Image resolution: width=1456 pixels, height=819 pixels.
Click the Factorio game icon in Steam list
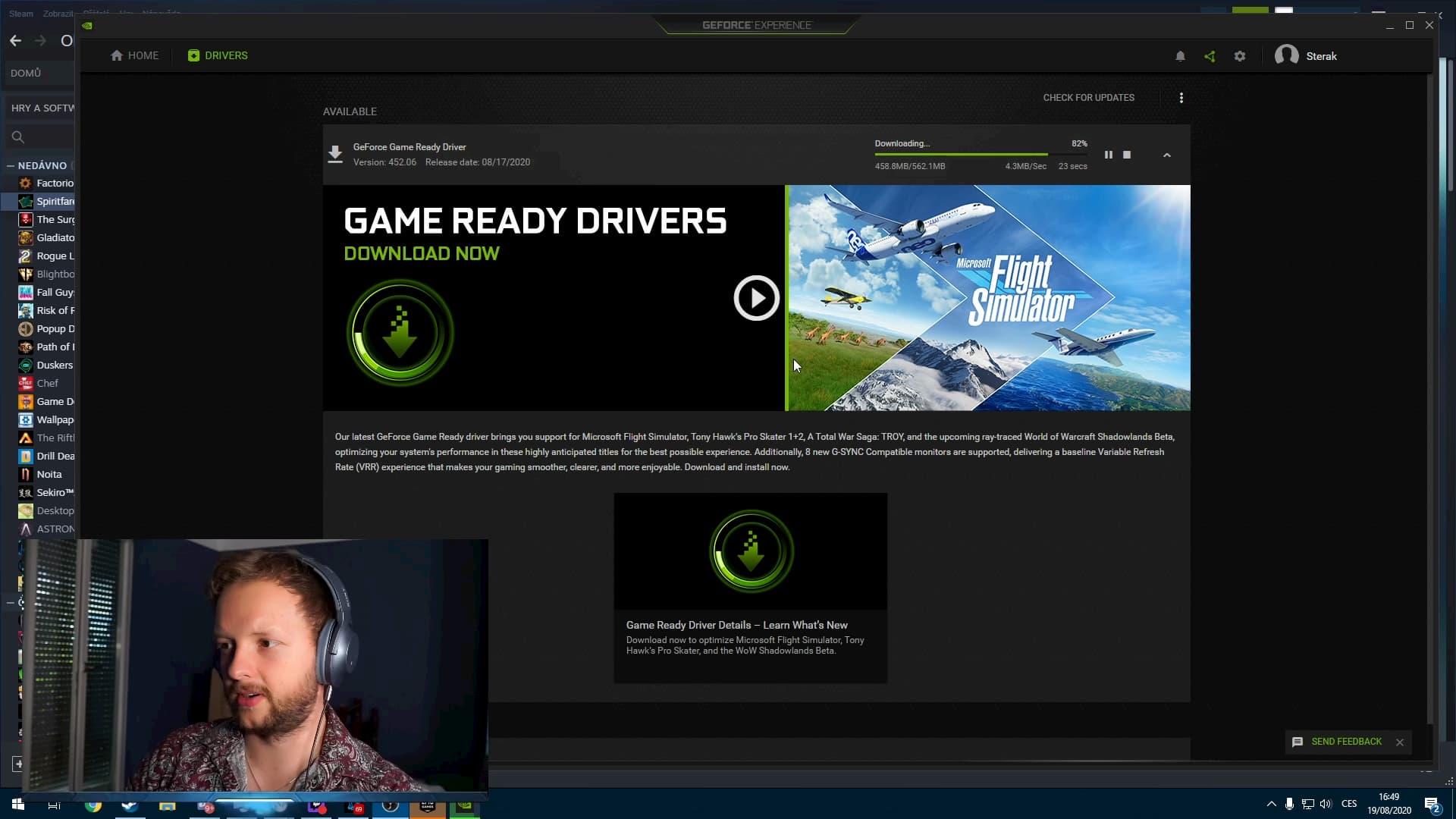click(x=26, y=183)
